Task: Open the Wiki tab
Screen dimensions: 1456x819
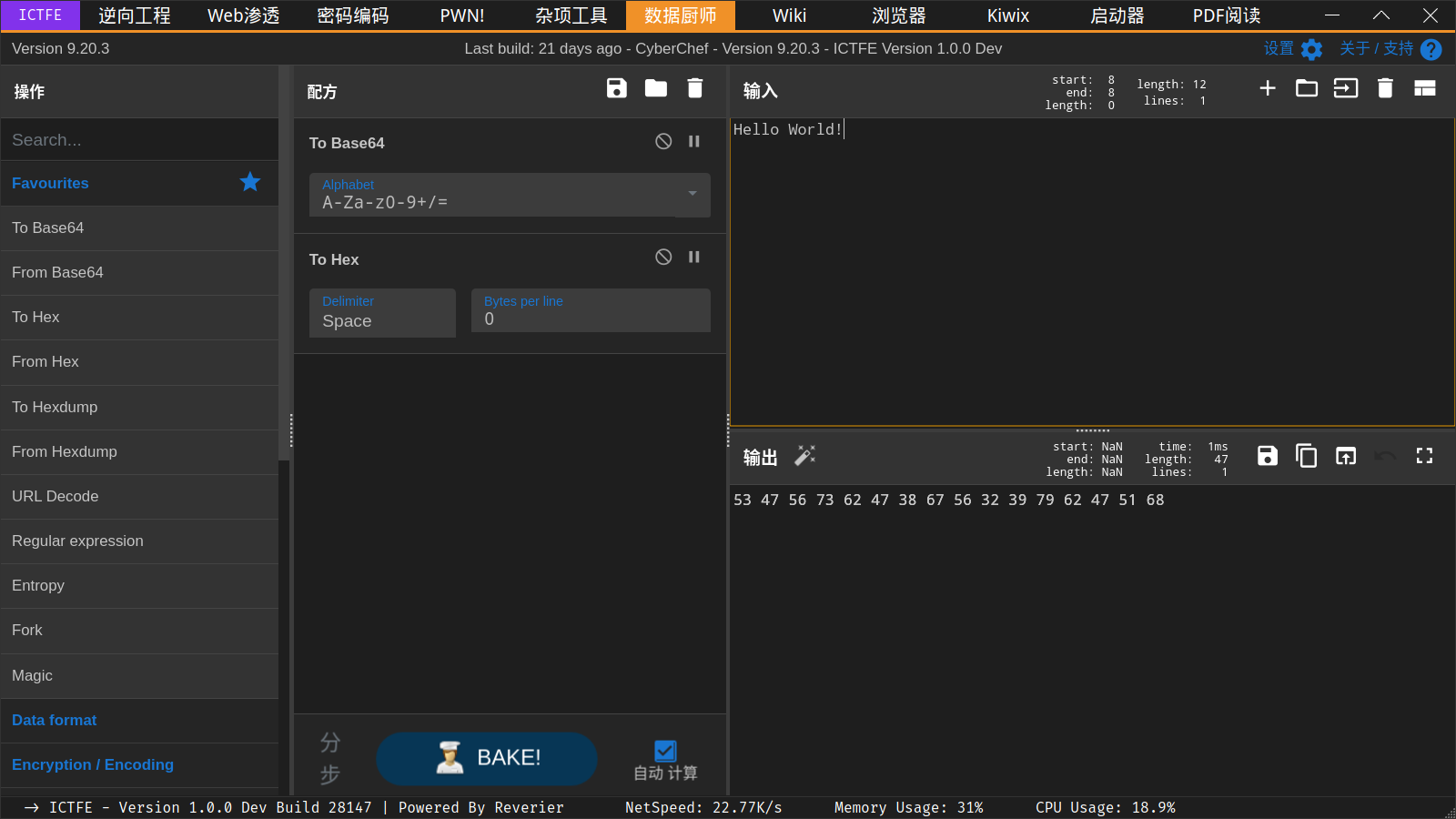Action: point(790,15)
